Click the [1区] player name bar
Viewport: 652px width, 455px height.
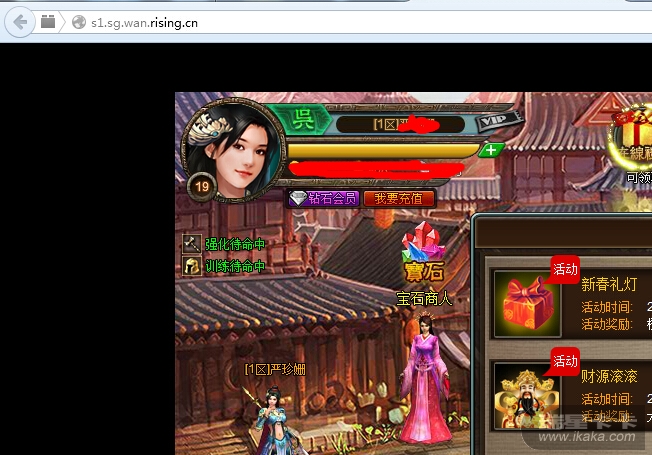coord(400,124)
